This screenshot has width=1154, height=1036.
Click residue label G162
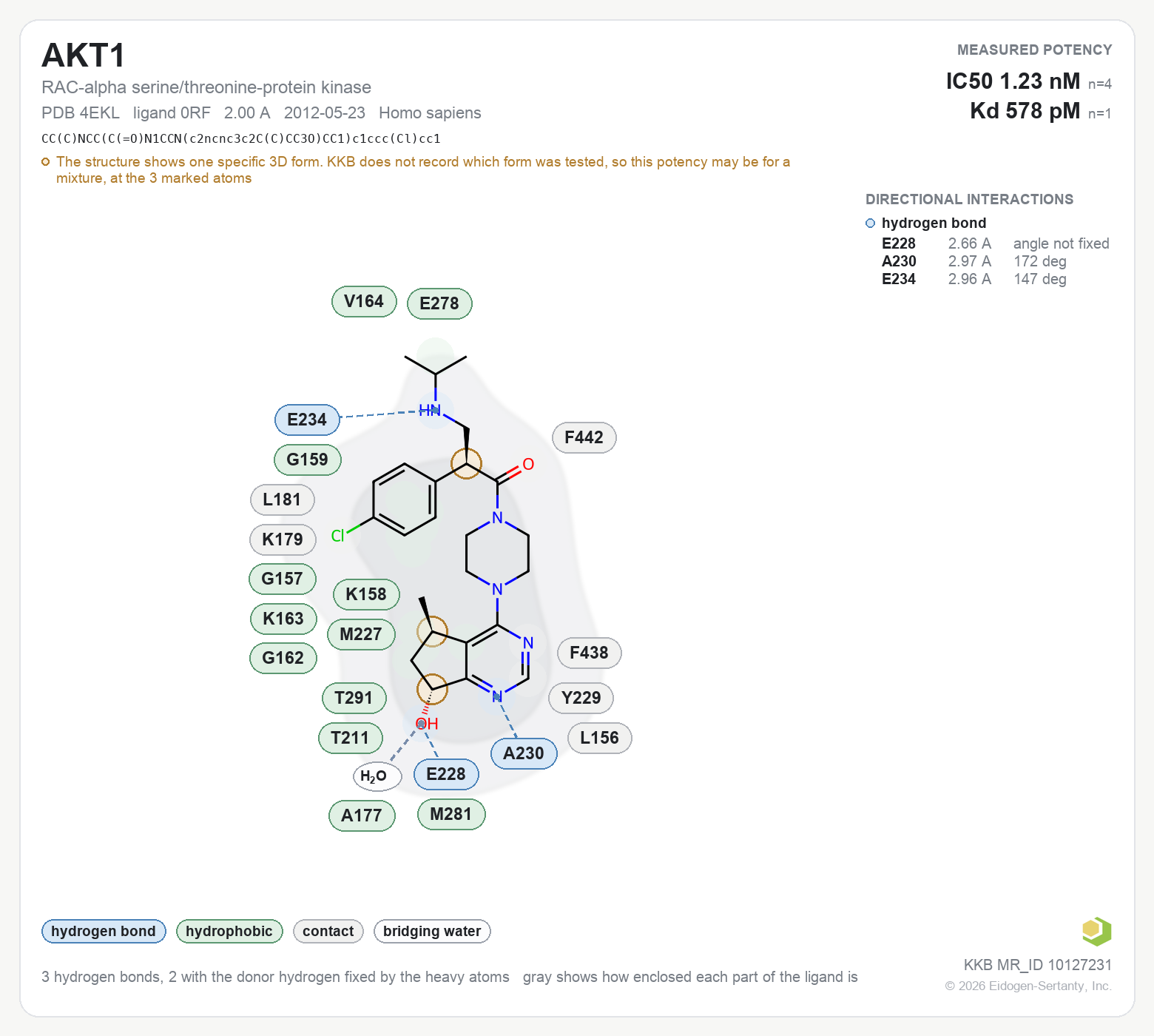click(283, 658)
